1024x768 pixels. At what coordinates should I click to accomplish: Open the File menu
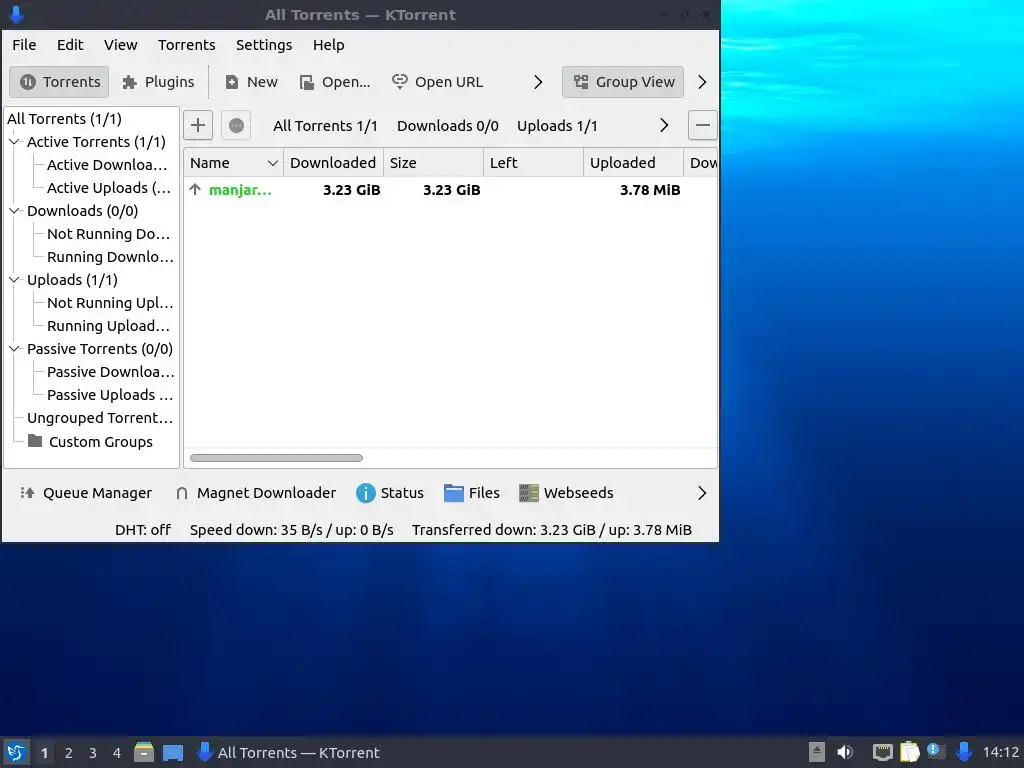click(24, 44)
